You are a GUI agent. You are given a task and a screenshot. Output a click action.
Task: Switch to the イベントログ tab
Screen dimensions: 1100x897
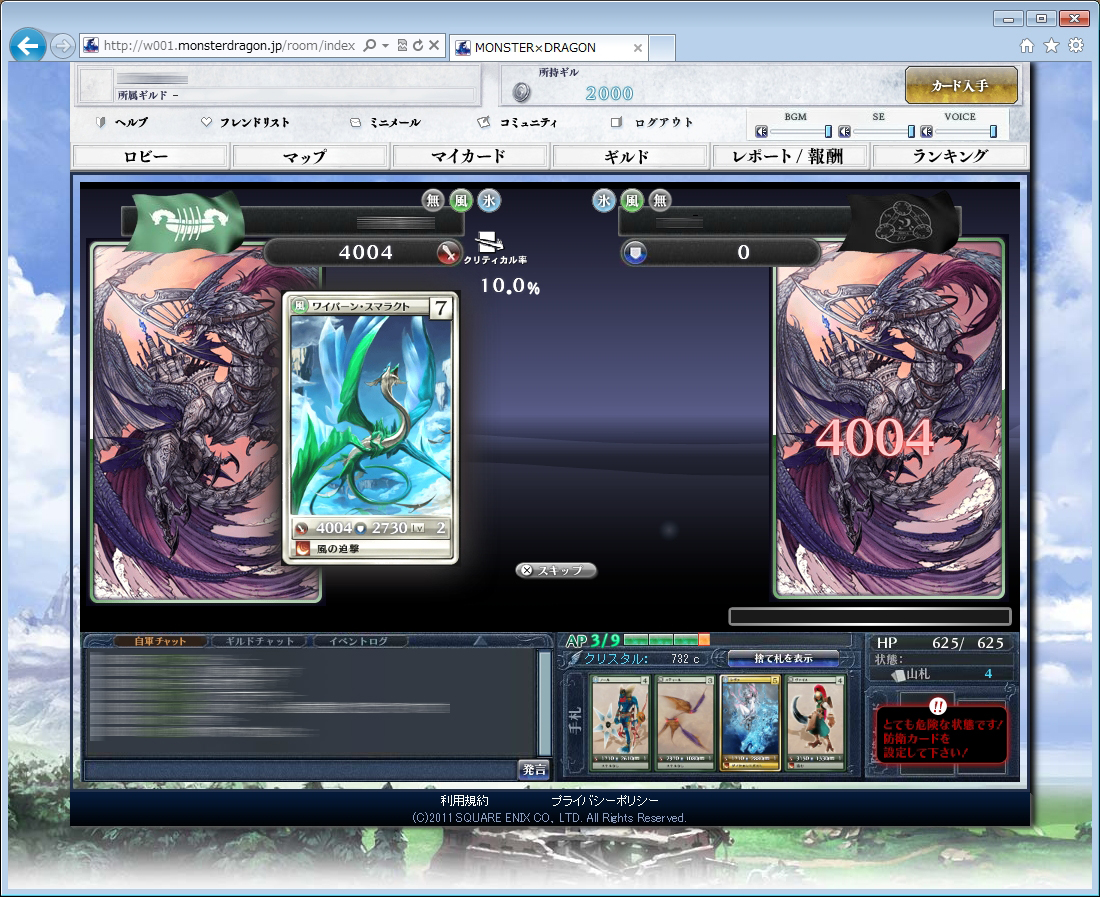click(359, 641)
